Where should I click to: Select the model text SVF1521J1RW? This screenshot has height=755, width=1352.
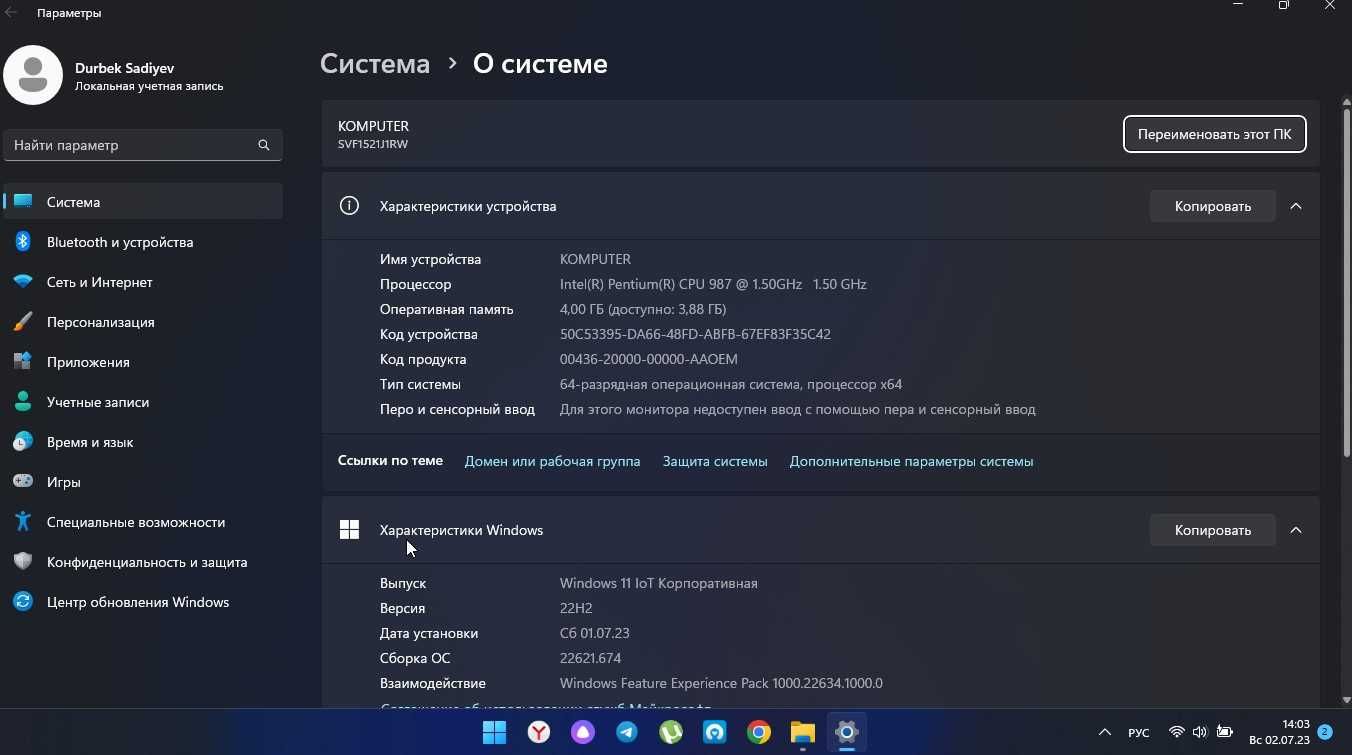[373, 144]
